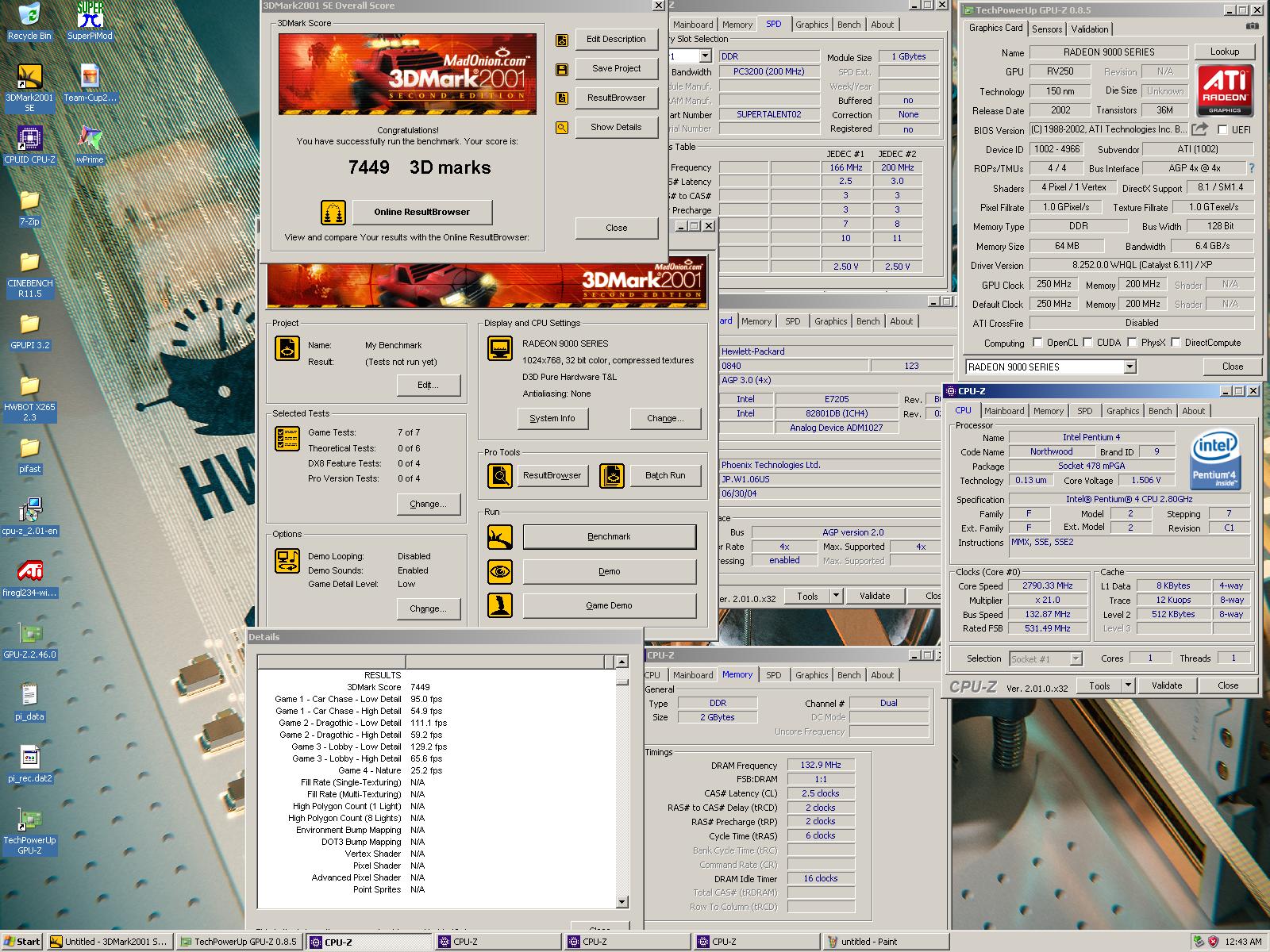
Task: Switch to TechPowerUp GPU-Z 0.8.5 taskbar item
Action: pos(240,942)
